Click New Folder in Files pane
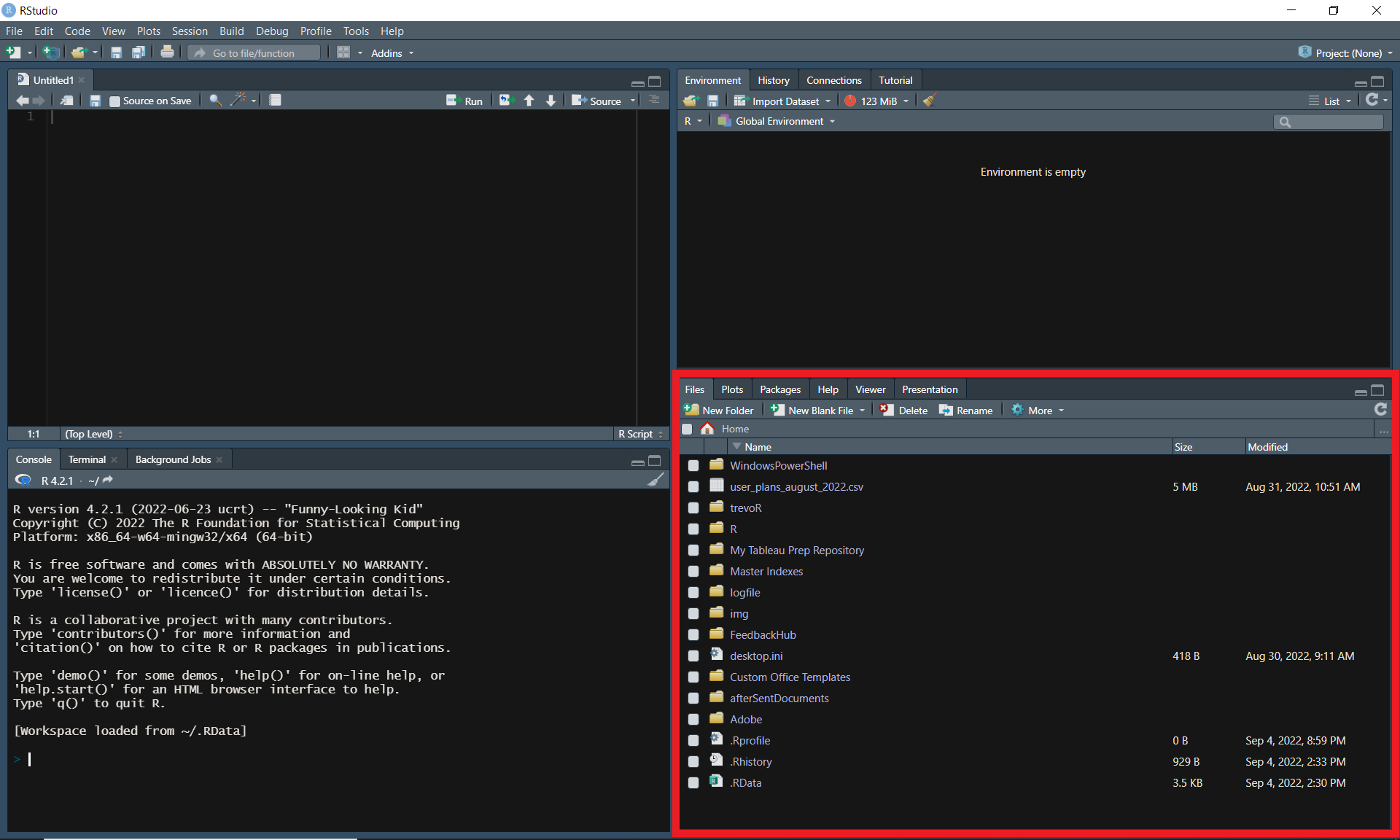Screen dimensions: 1400x840 tap(719, 411)
